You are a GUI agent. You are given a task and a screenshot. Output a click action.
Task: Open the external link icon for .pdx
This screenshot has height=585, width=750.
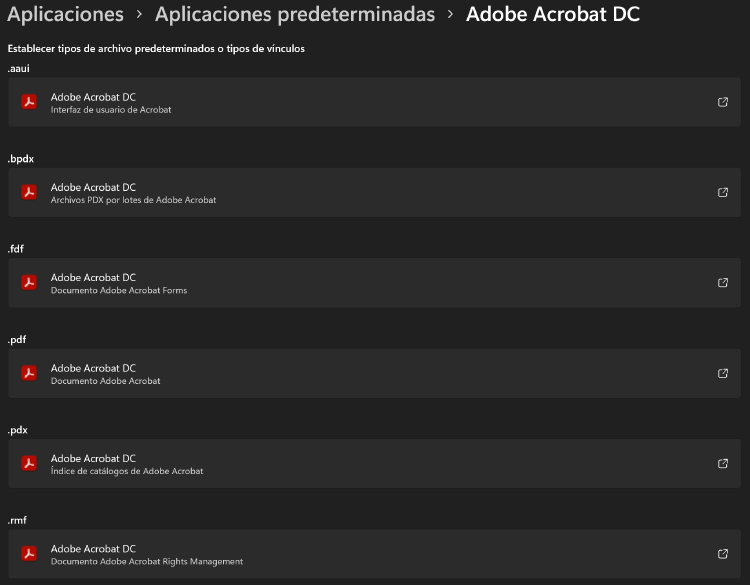pos(723,463)
